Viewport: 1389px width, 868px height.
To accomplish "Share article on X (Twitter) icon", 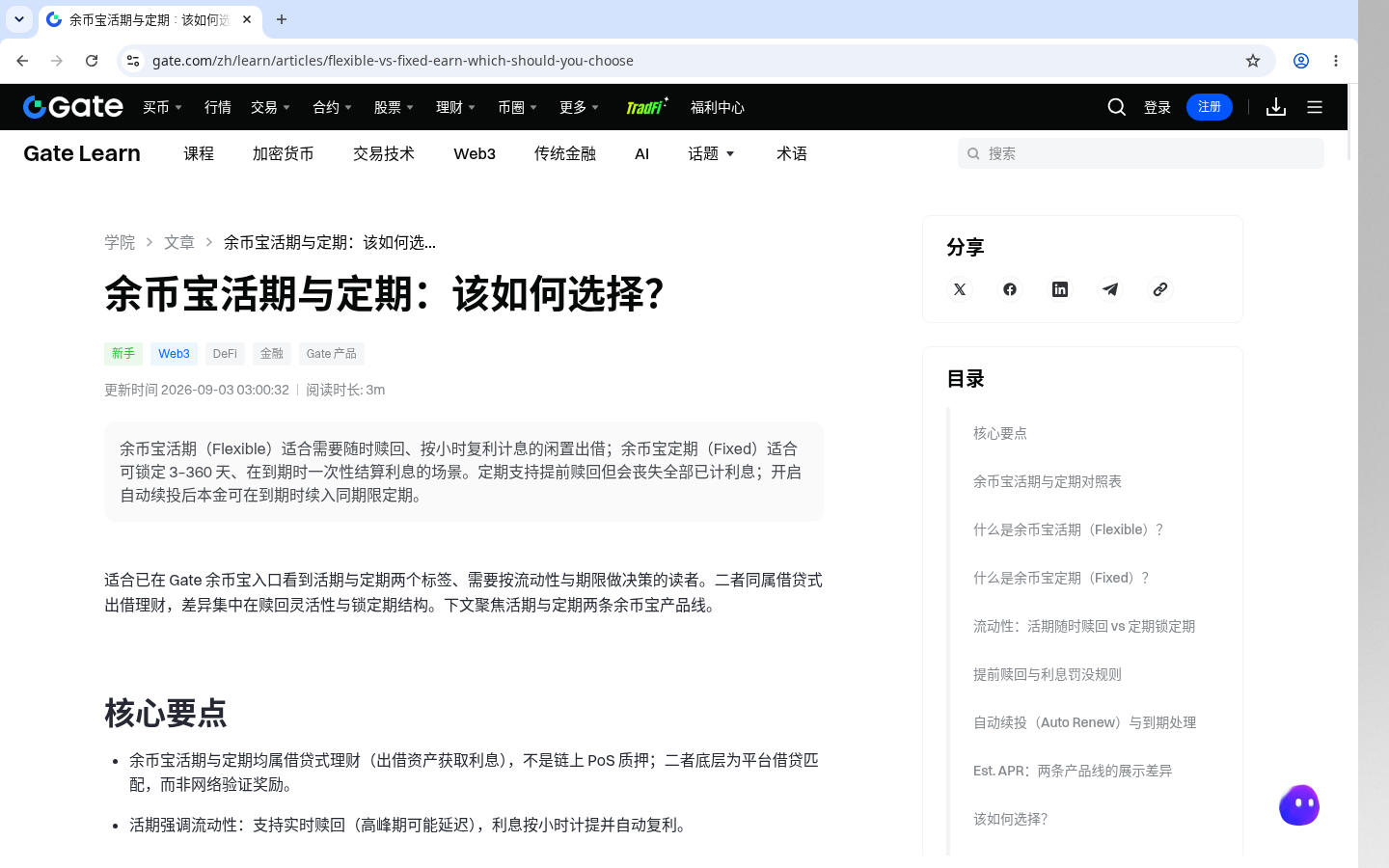I will click(x=960, y=289).
